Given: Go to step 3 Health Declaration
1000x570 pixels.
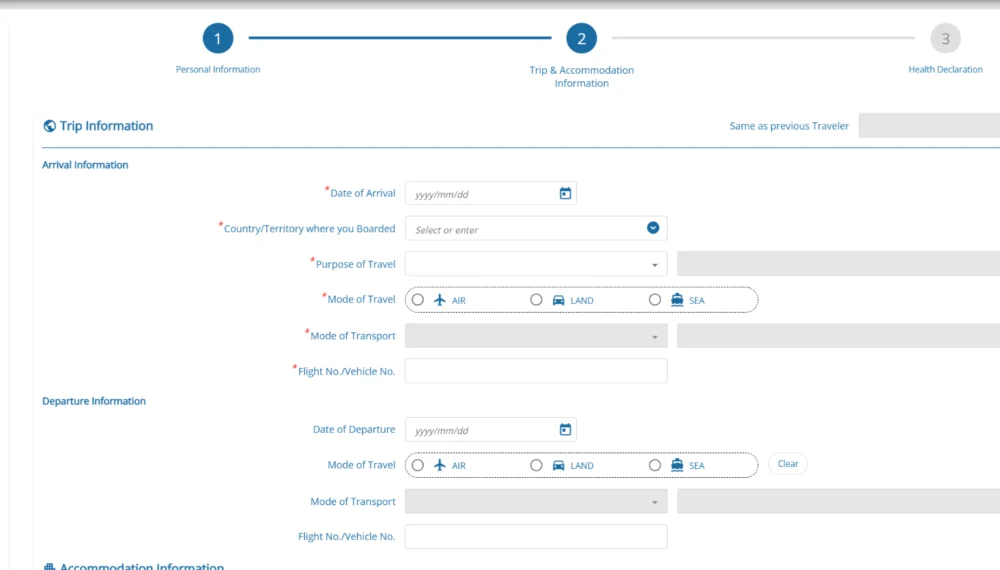Looking at the screenshot, I should click(945, 38).
